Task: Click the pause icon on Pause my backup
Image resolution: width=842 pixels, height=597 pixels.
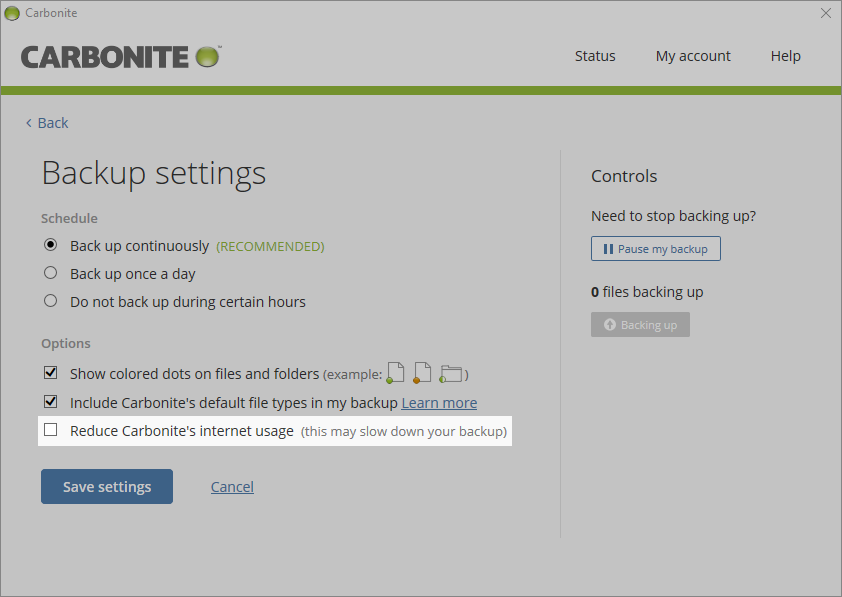Action: point(612,248)
